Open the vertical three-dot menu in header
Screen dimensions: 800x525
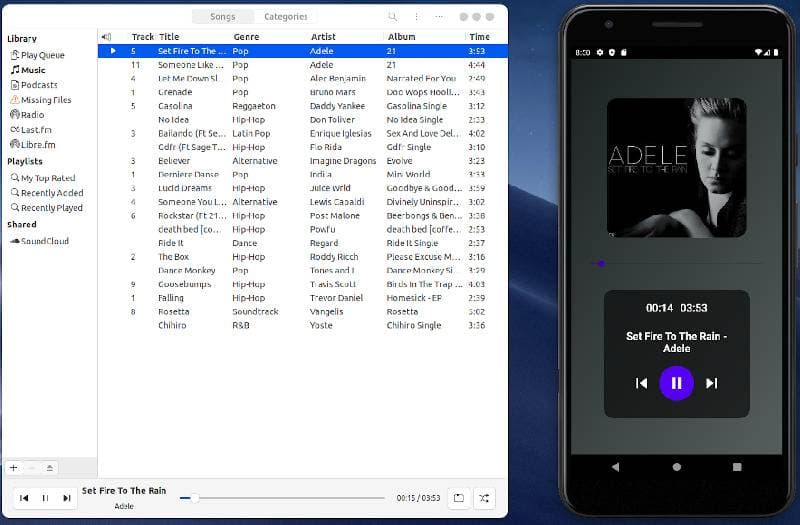pyautogui.click(x=416, y=17)
